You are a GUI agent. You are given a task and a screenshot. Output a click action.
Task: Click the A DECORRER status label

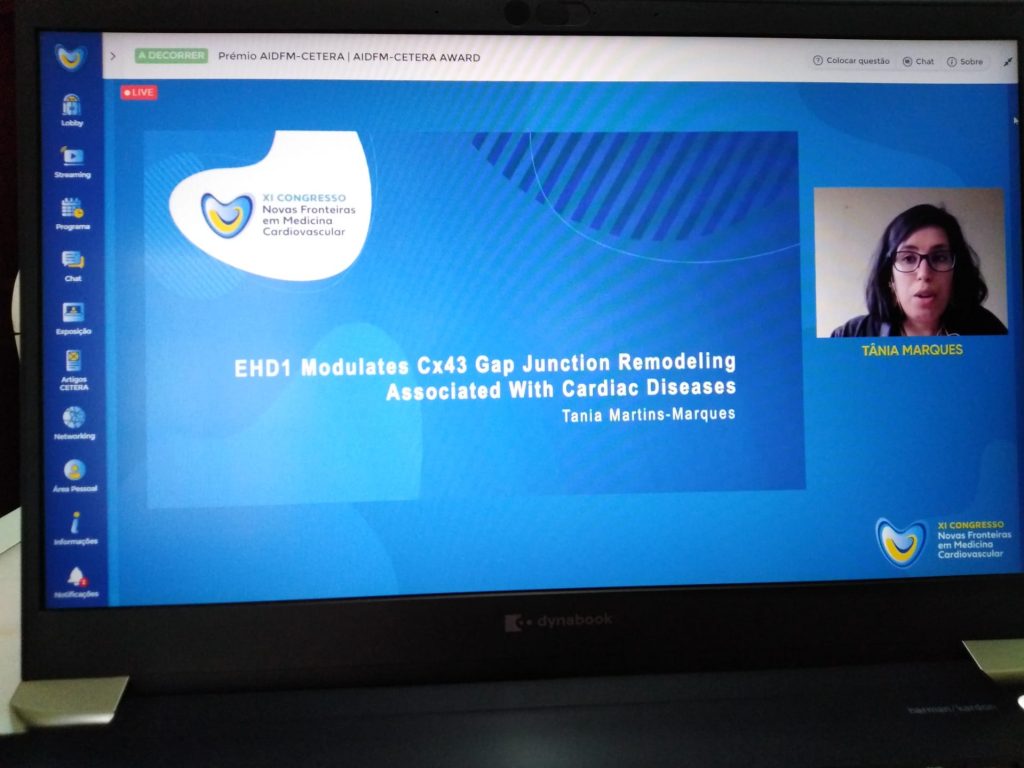pos(171,56)
